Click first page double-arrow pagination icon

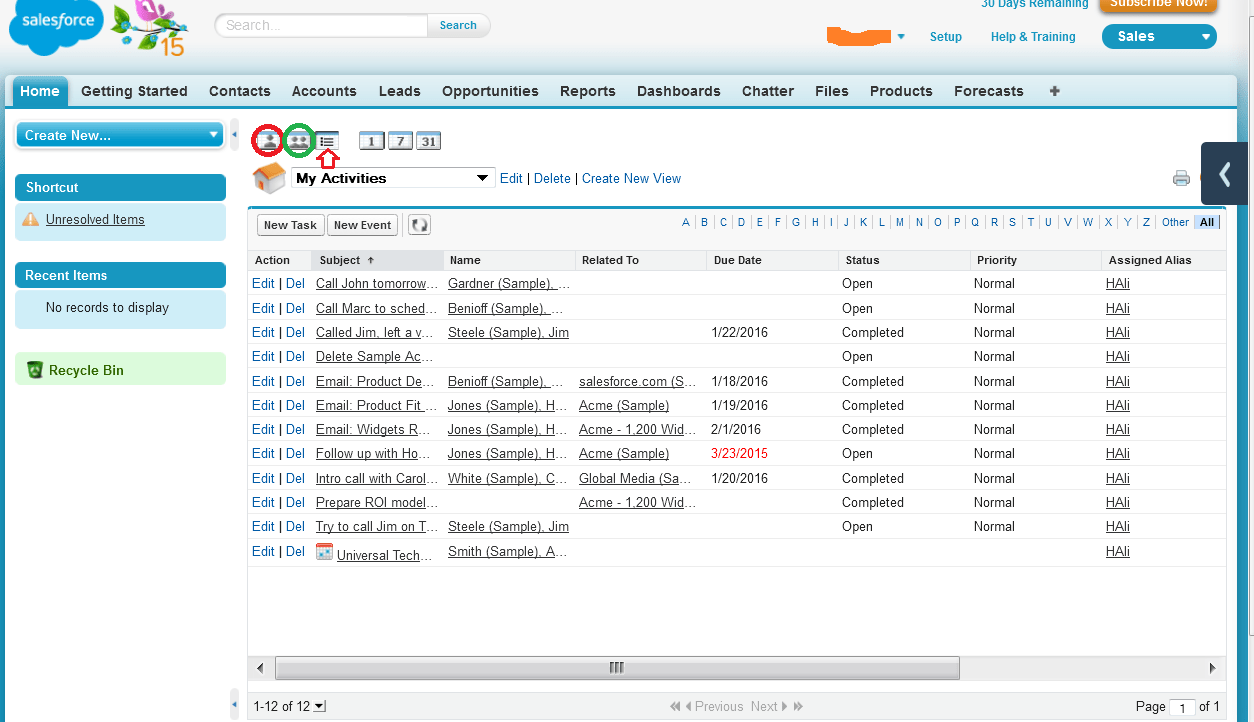676,706
